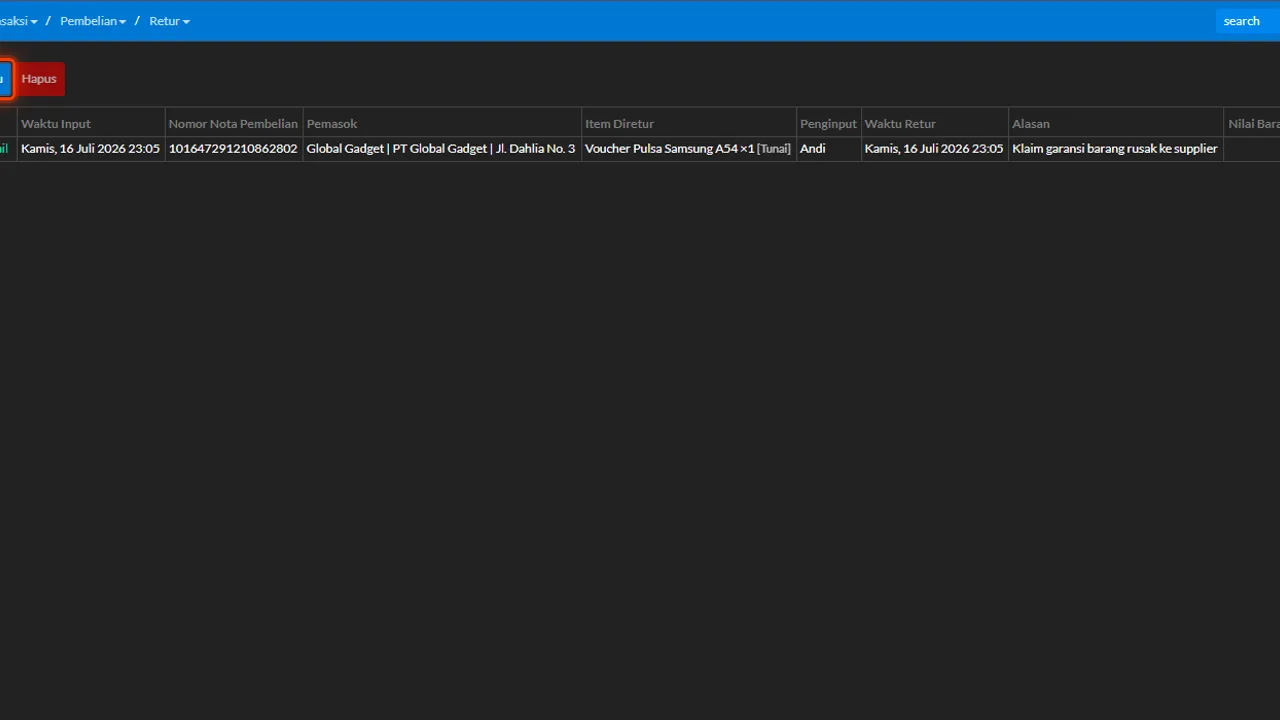This screenshot has width=1280, height=720.
Task: Sort by the Waktu Retur column header
Action: [934, 123]
